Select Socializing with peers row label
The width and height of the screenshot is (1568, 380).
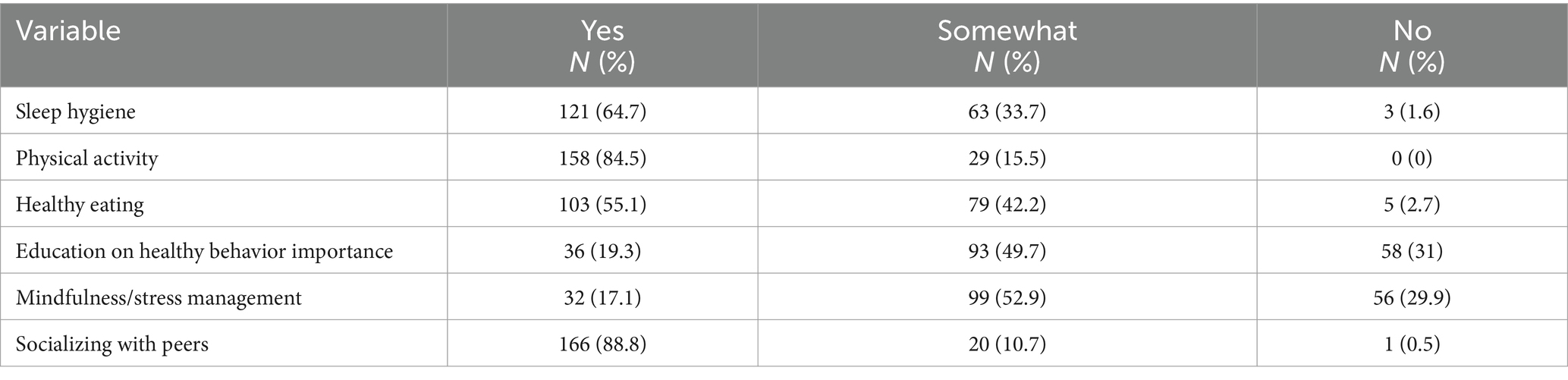point(112,344)
